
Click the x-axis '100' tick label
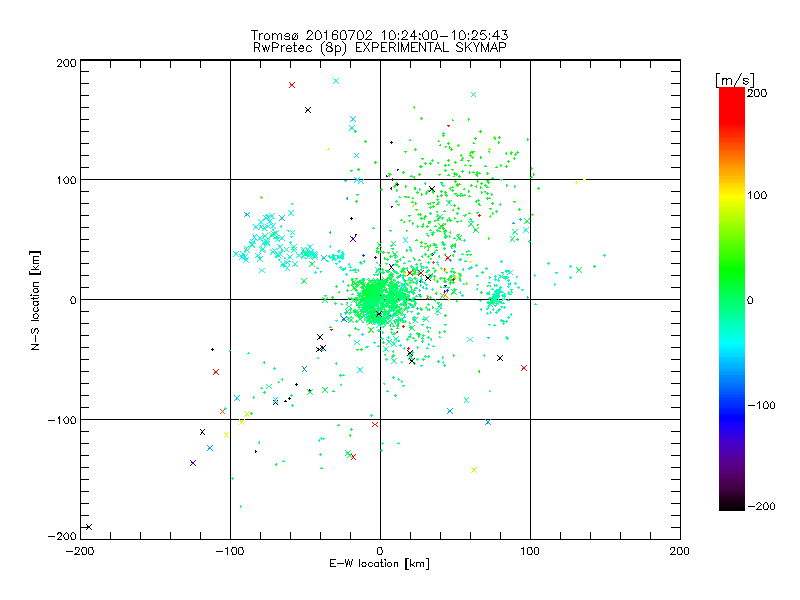click(x=530, y=551)
